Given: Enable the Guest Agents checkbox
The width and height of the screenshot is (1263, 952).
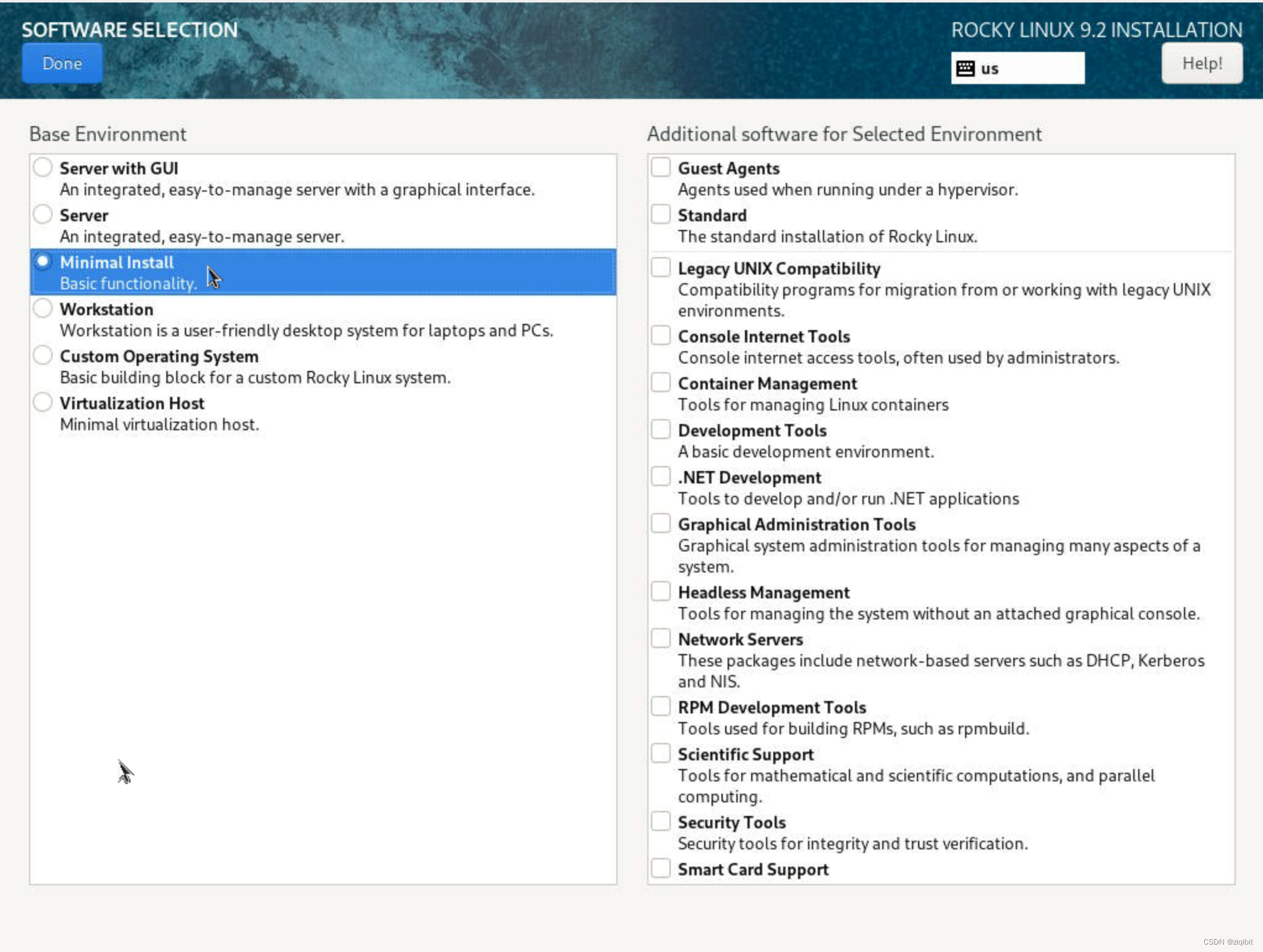Looking at the screenshot, I should [660, 167].
